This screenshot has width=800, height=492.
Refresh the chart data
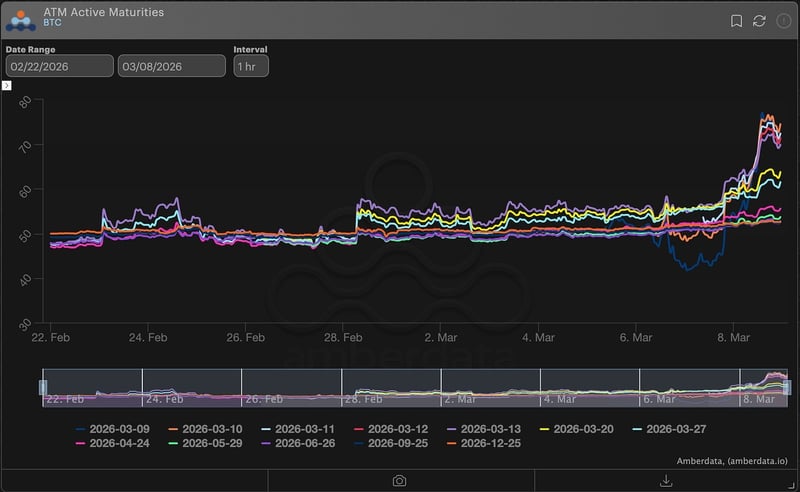click(x=759, y=21)
